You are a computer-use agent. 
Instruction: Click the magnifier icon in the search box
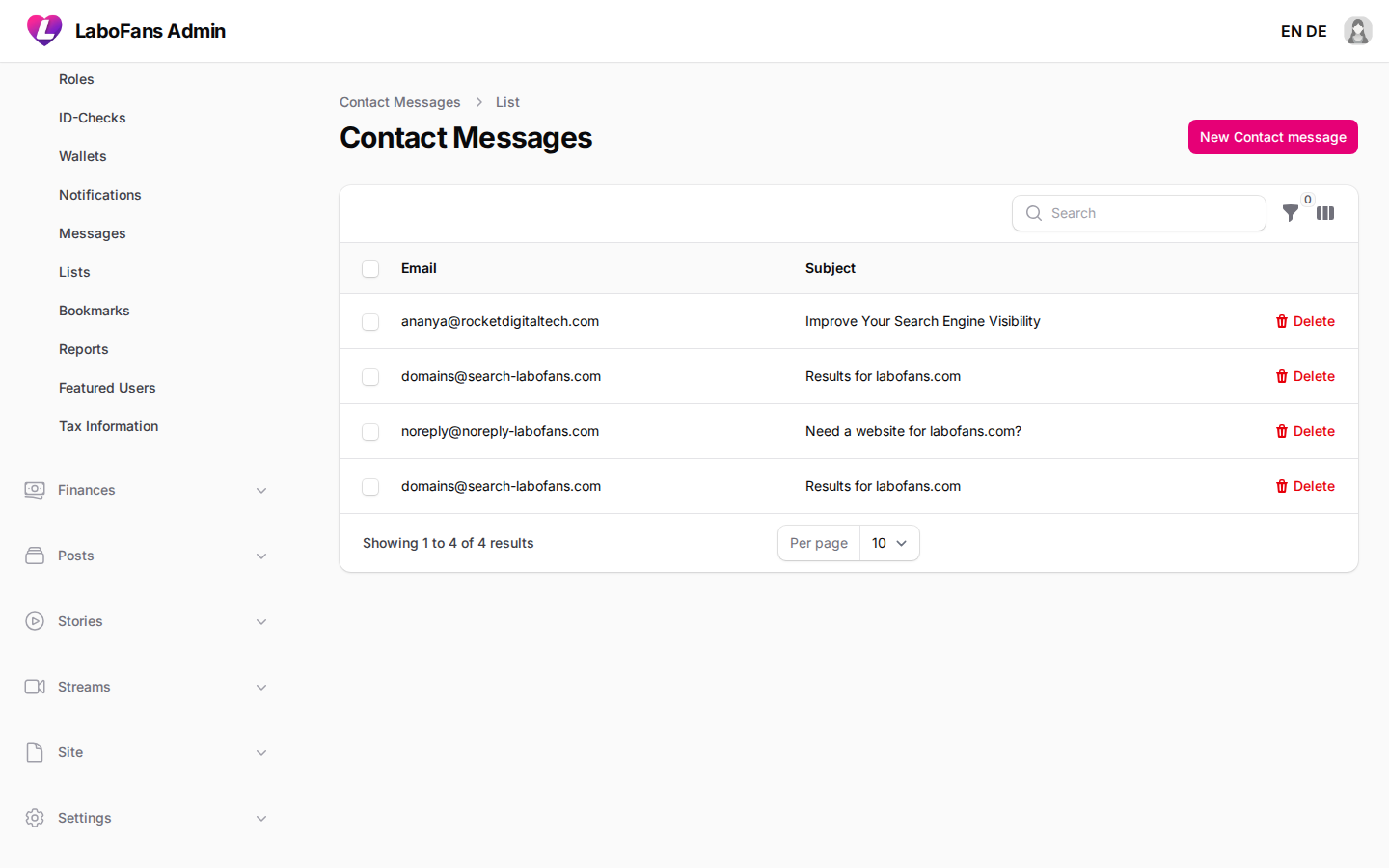coord(1034,213)
